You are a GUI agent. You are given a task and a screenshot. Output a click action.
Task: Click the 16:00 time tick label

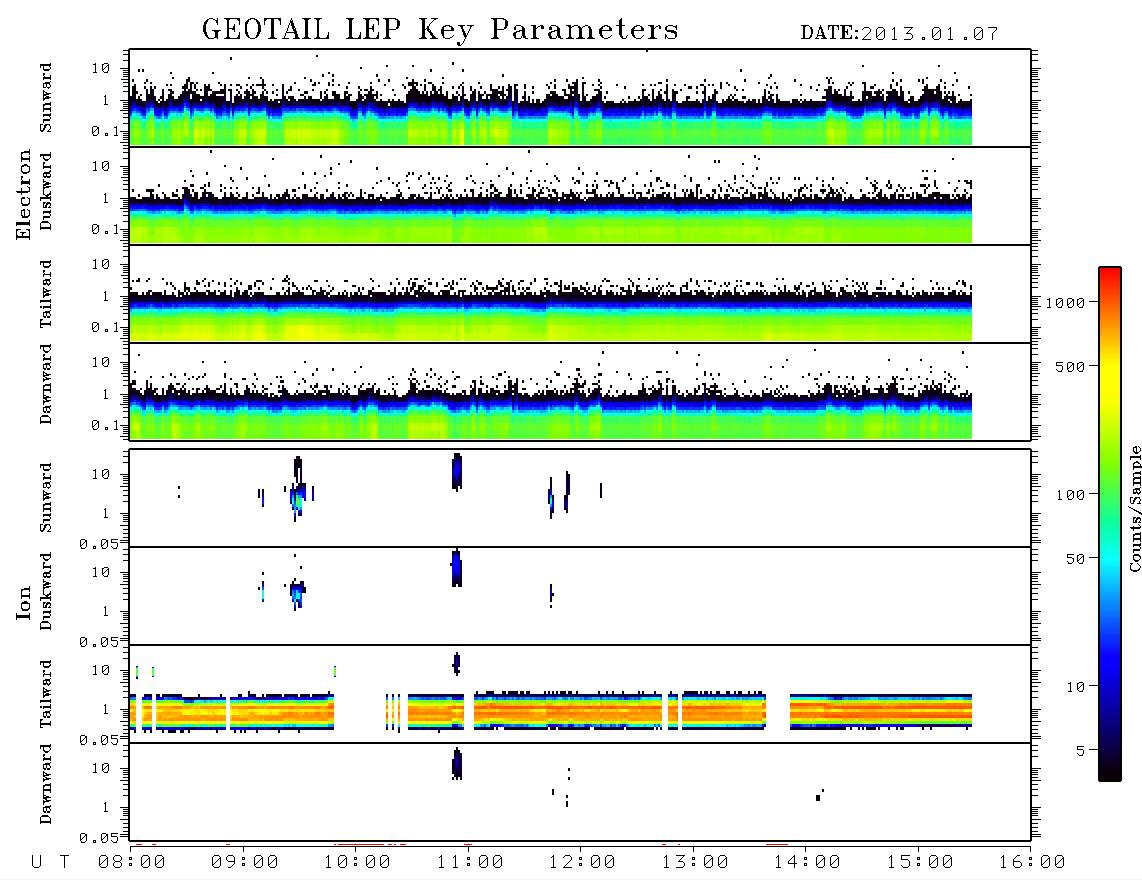click(x=1032, y=863)
